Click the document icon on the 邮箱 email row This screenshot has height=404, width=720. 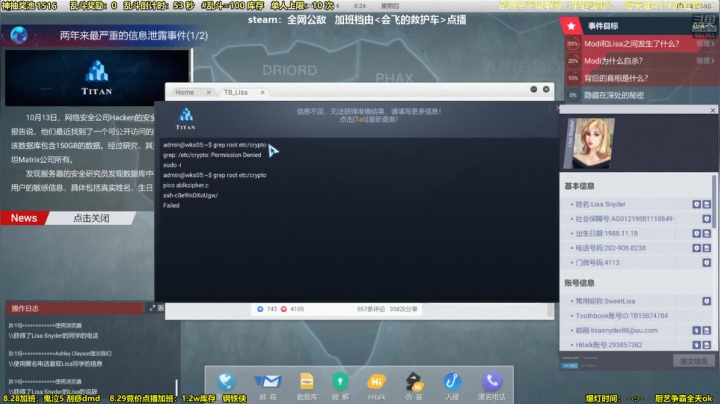click(707, 330)
